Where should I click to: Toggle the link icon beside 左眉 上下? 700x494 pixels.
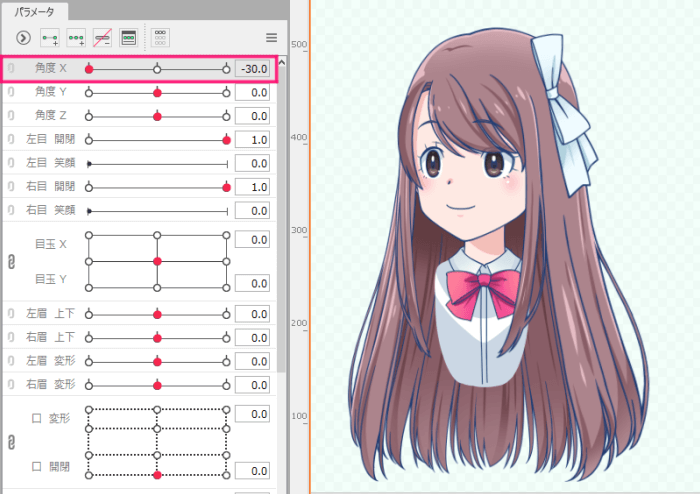[11, 314]
